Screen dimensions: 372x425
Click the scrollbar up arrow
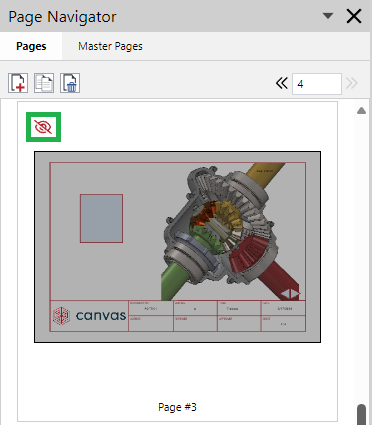361,111
